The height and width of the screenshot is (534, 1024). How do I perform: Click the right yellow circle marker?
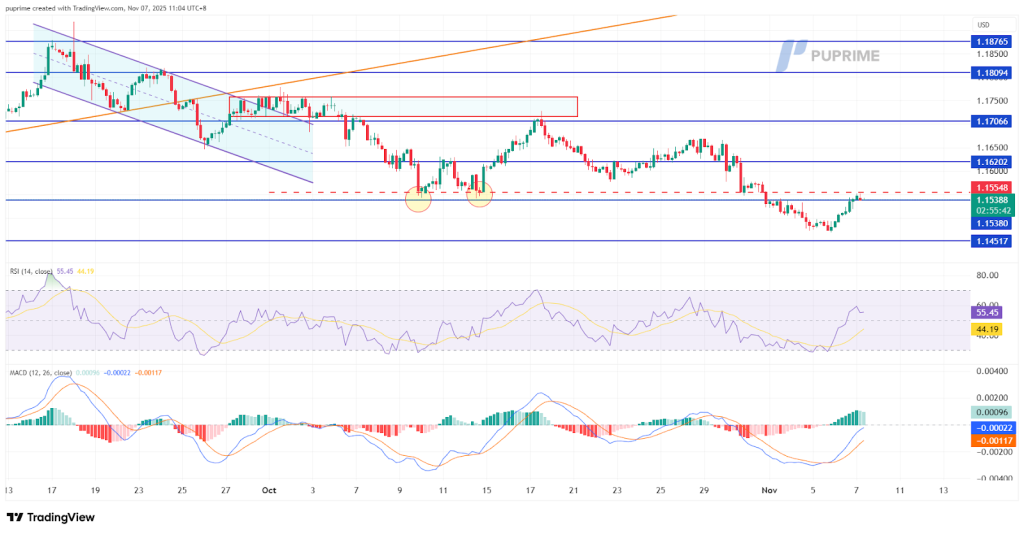(x=479, y=194)
